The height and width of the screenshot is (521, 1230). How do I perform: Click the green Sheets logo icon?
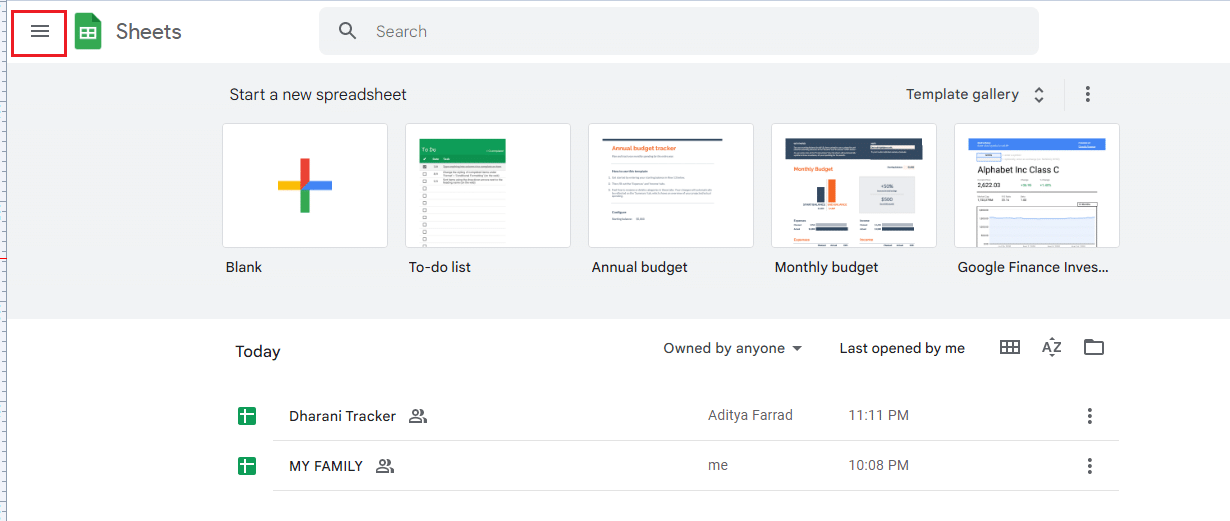point(88,32)
